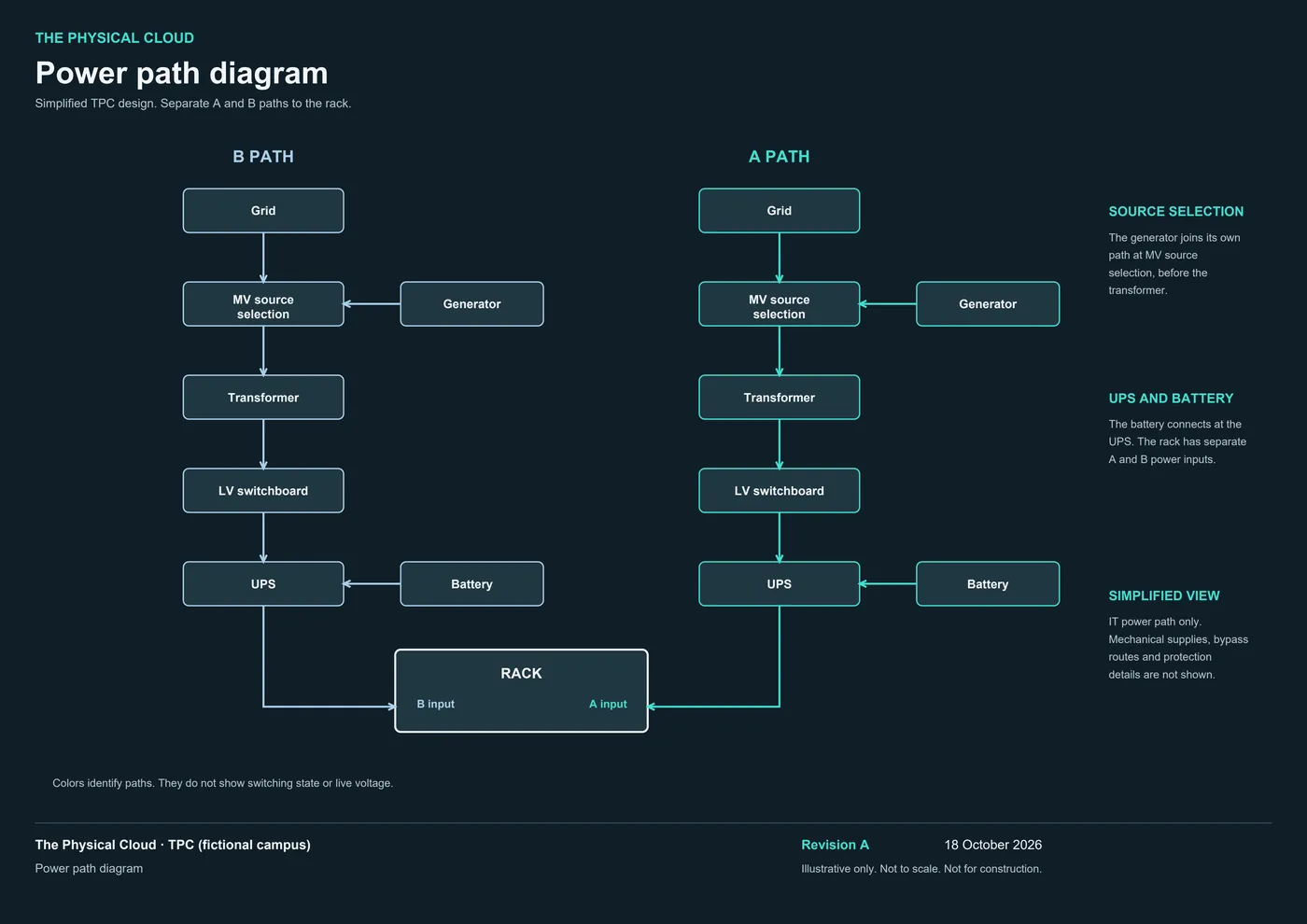Click the Grid box in the A path

click(x=780, y=211)
